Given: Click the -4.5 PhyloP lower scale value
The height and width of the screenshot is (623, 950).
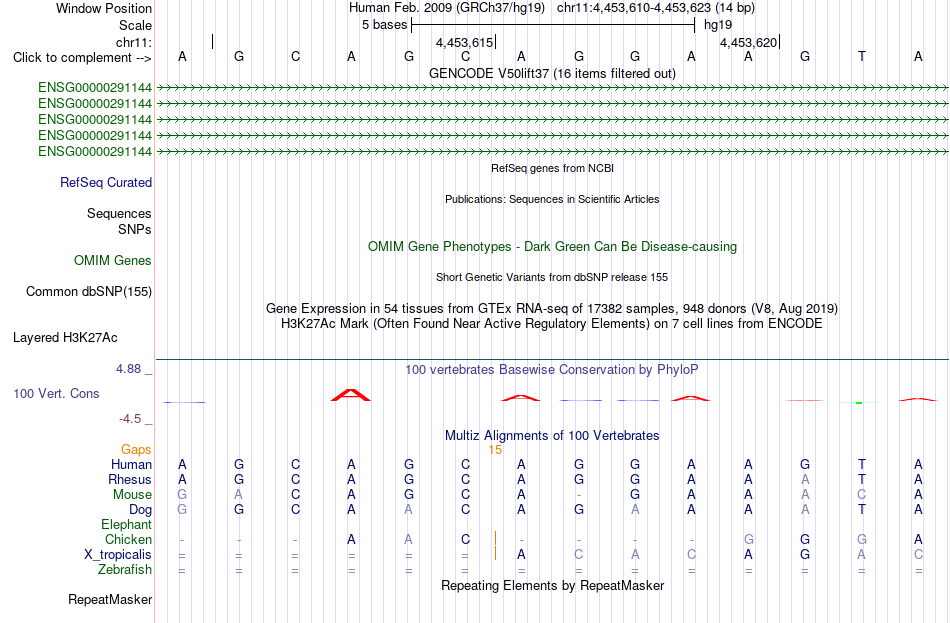Looking at the screenshot, I should pos(130,419).
